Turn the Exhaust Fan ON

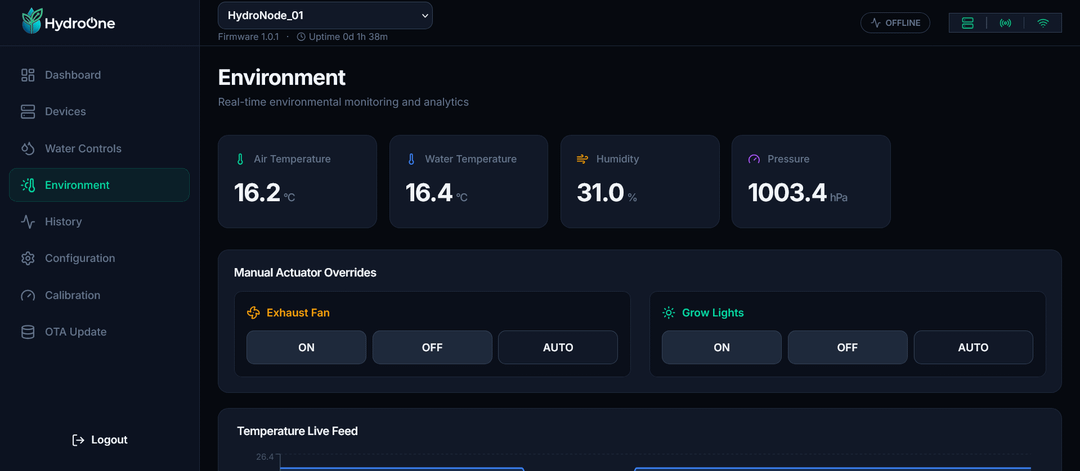307,347
